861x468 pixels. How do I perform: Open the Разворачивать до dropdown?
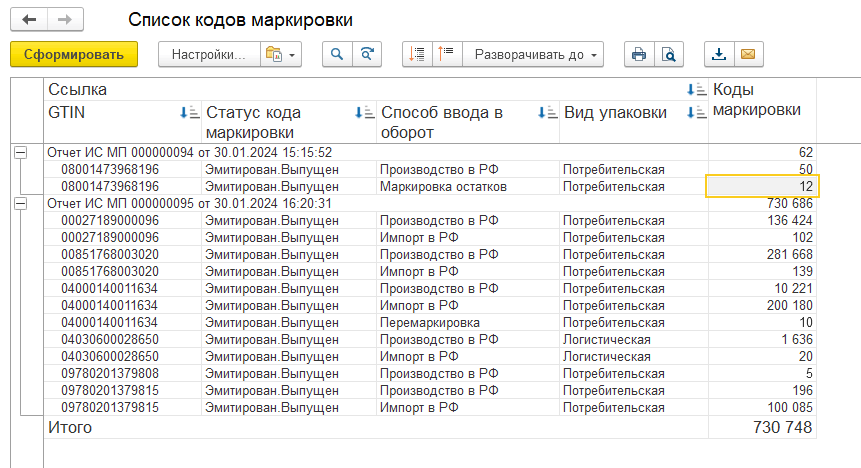pyautogui.click(x=538, y=55)
